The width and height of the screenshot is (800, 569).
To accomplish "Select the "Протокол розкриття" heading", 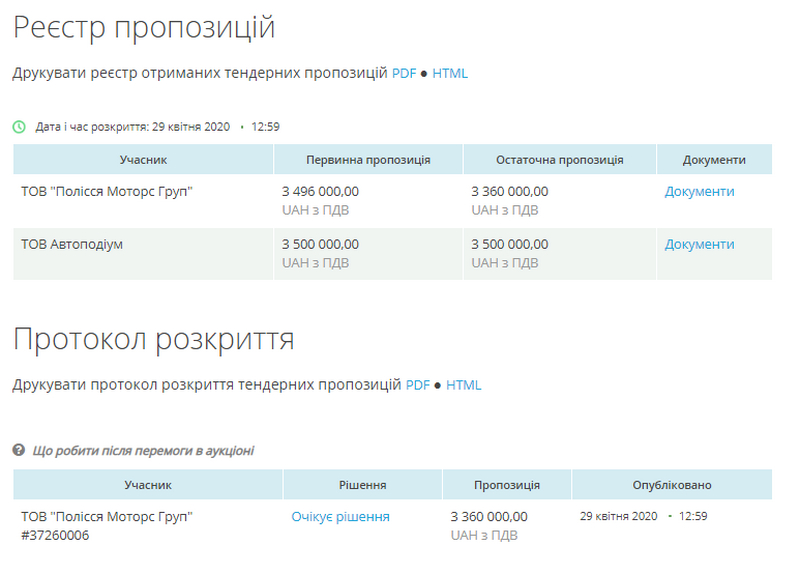I will pos(153,340).
